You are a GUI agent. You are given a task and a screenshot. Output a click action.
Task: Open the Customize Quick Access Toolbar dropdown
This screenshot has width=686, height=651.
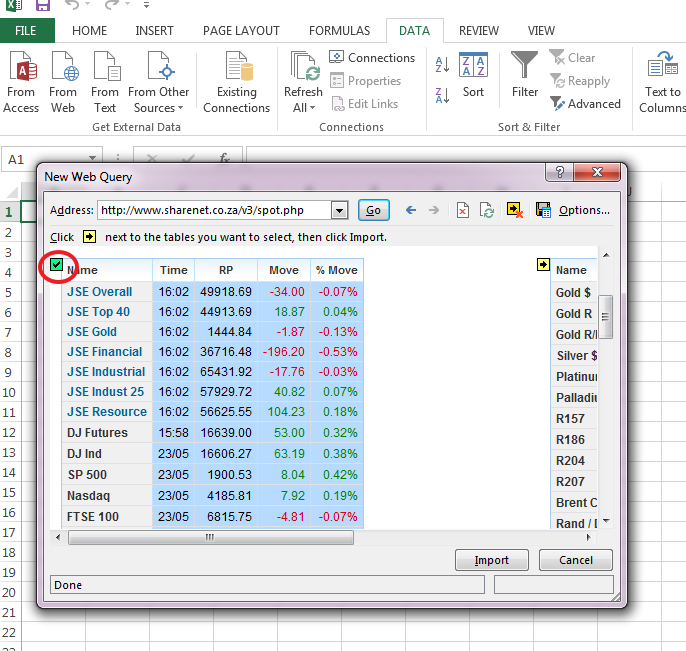147,5
